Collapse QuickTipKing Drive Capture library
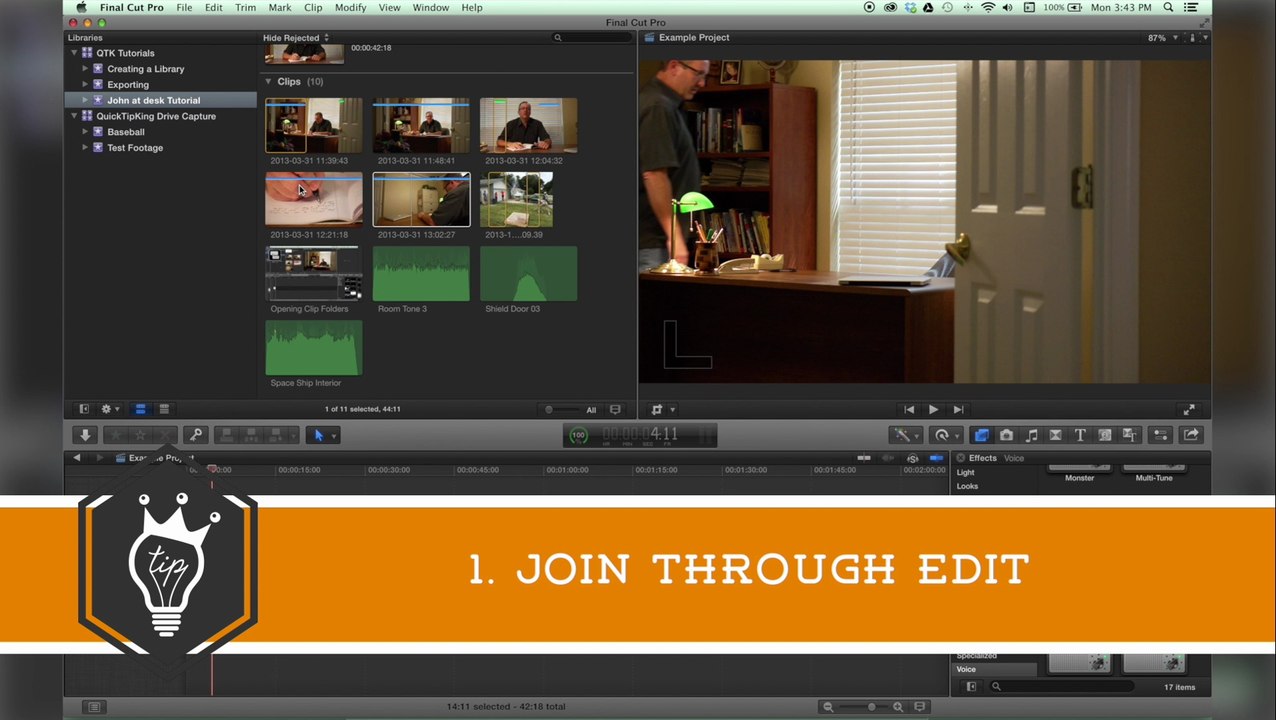This screenshot has height=720, width=1276. coord(74,116)
